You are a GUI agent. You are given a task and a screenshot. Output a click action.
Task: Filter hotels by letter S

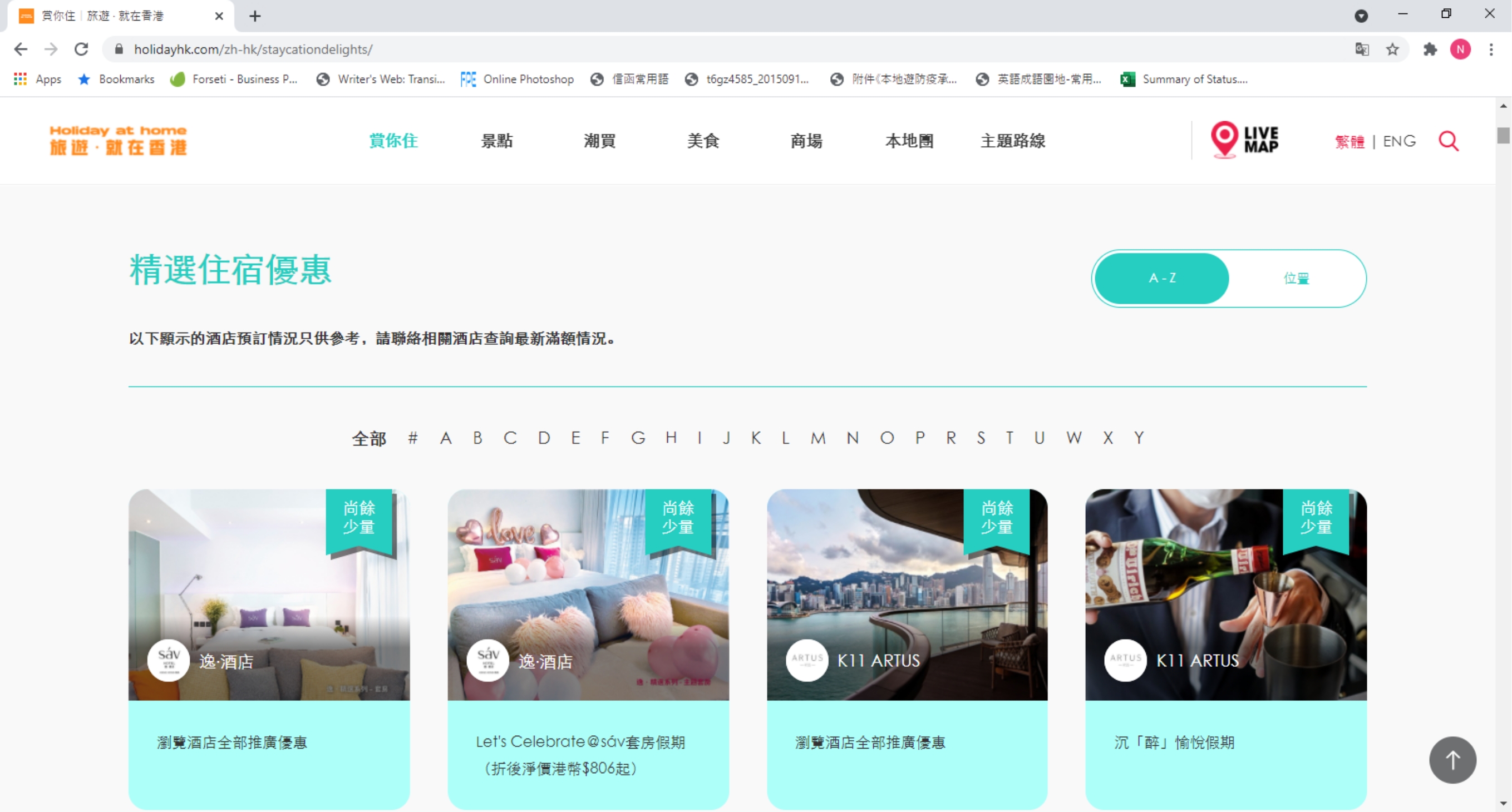(981, 438)
